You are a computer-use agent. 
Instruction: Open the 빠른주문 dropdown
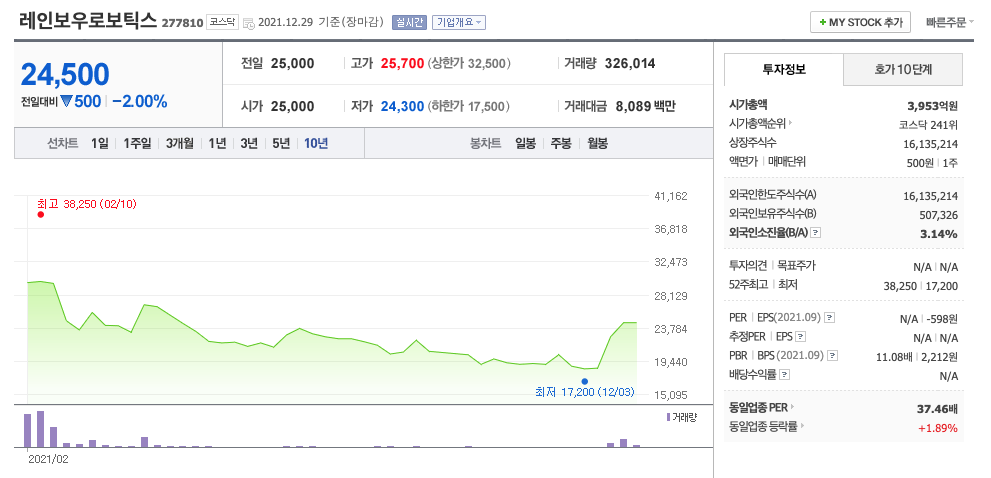(x=949, y=22)
